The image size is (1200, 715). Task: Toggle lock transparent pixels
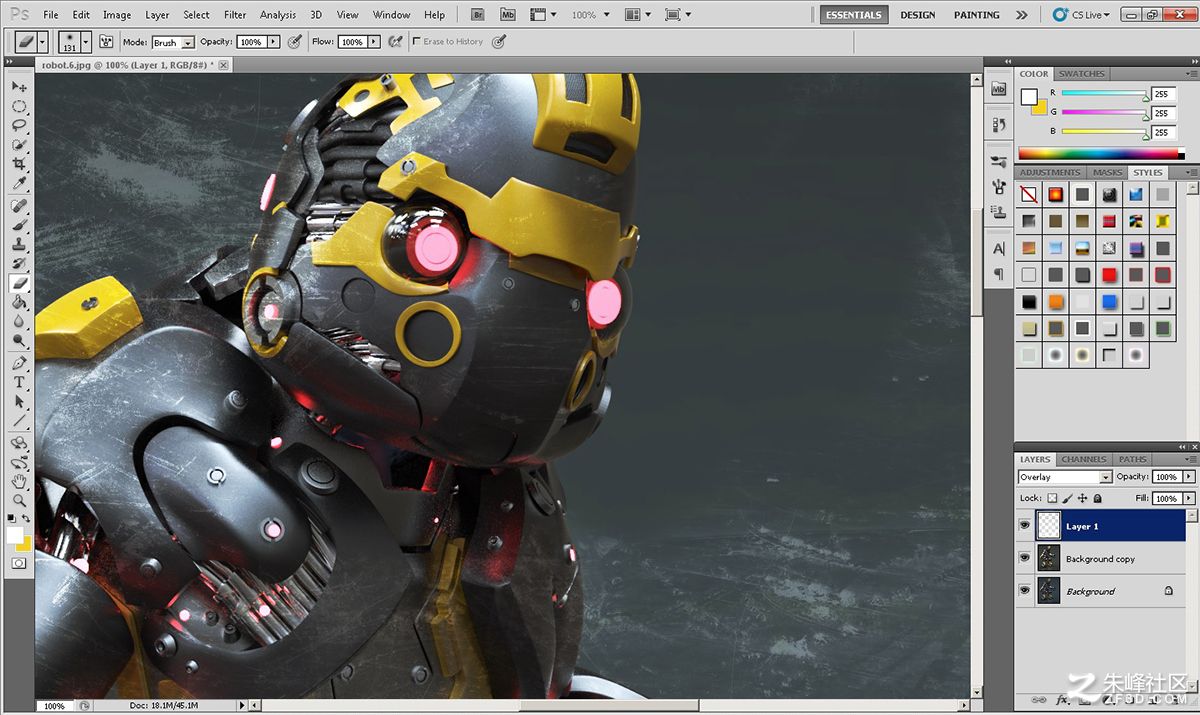pos(1053,498)
